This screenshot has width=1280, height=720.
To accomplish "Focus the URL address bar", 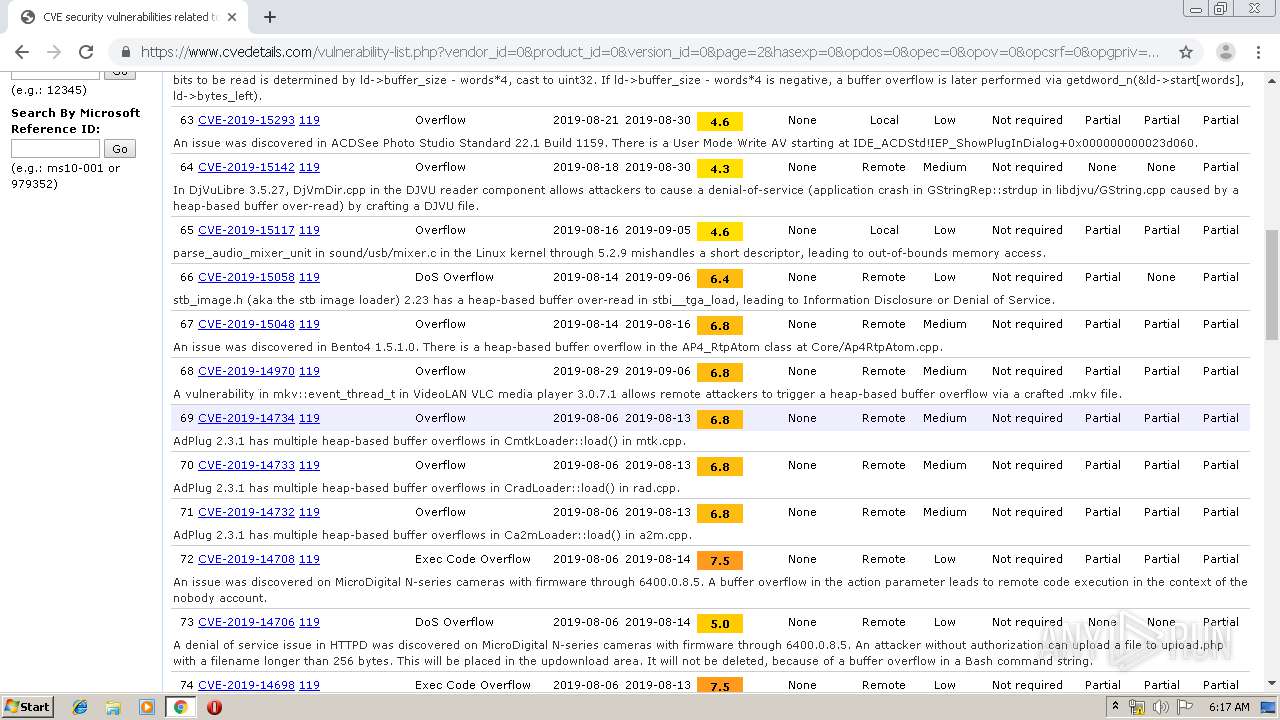I will tap(648, 52).
